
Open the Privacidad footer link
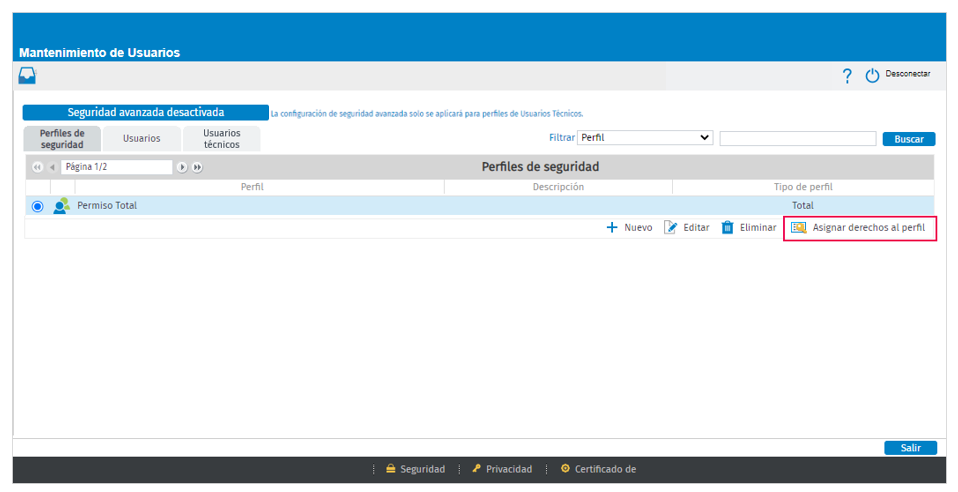[509, 469]
